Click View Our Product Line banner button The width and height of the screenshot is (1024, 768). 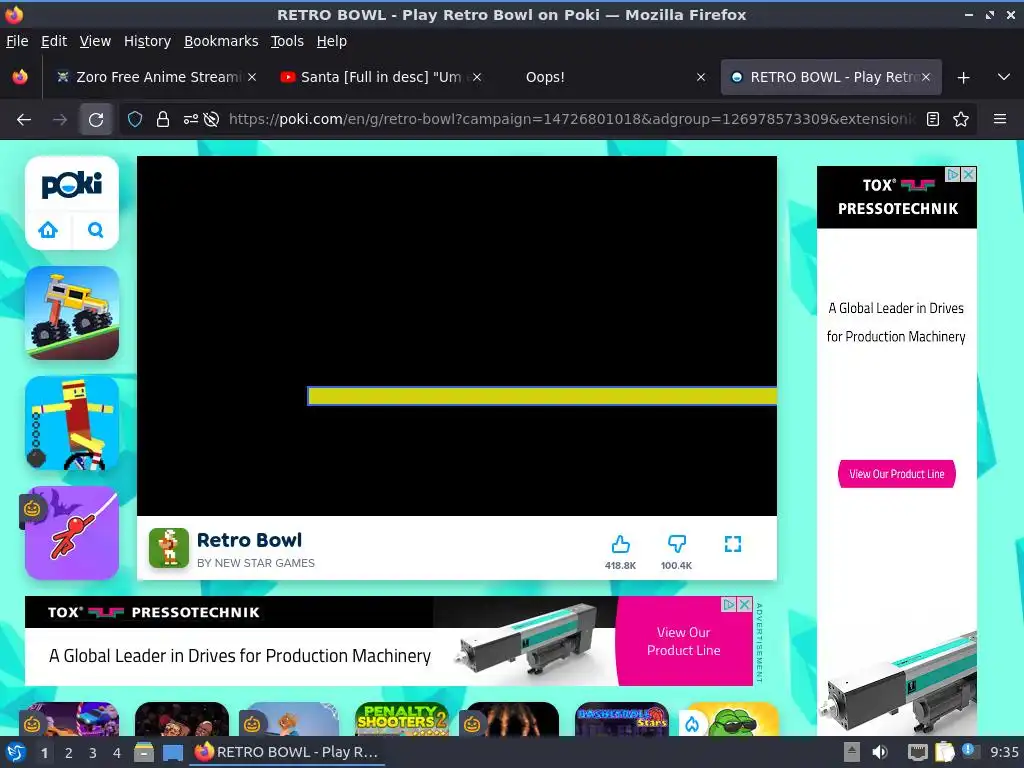(684, 641)
